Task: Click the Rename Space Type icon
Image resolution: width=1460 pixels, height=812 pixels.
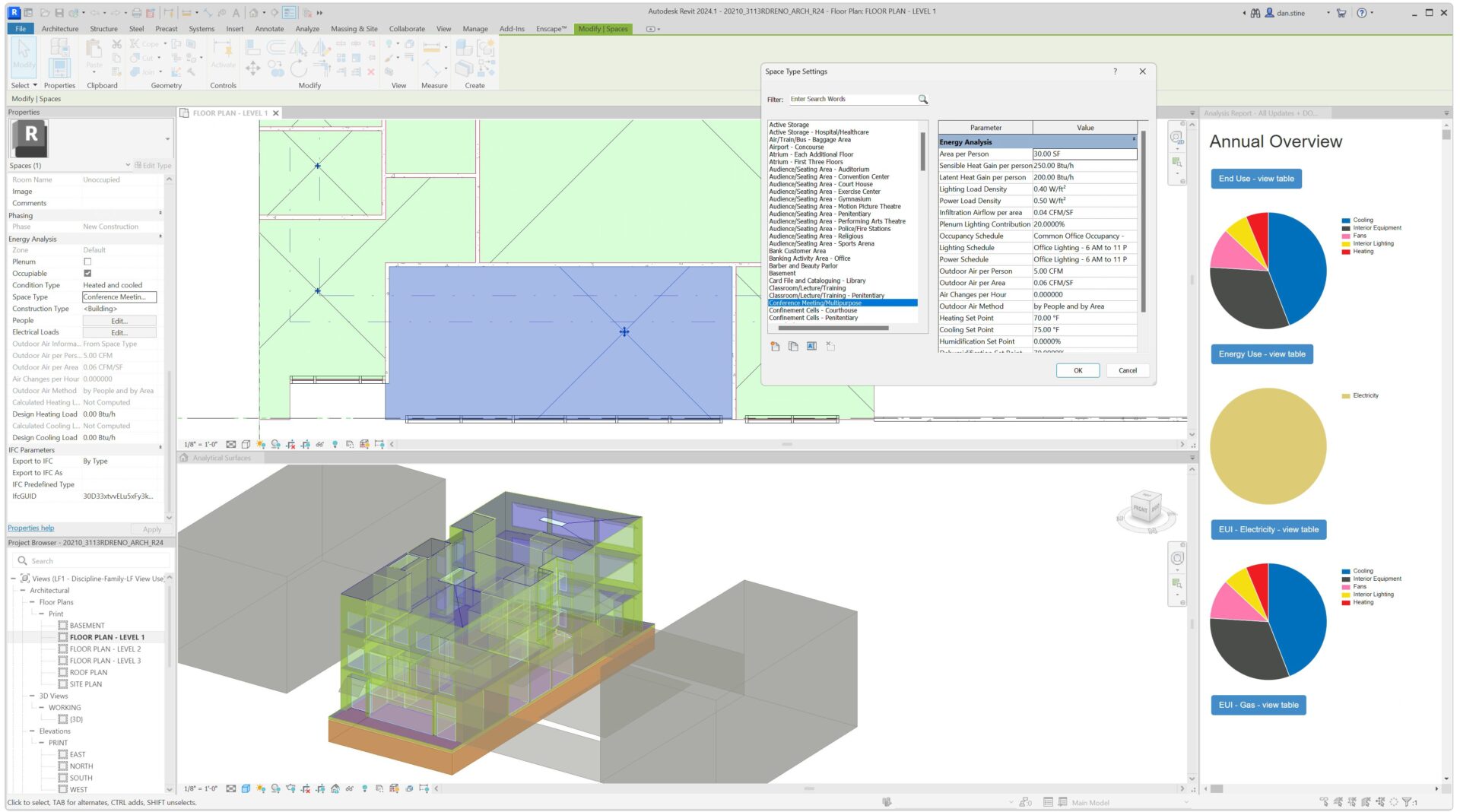Action: [811, 346]
